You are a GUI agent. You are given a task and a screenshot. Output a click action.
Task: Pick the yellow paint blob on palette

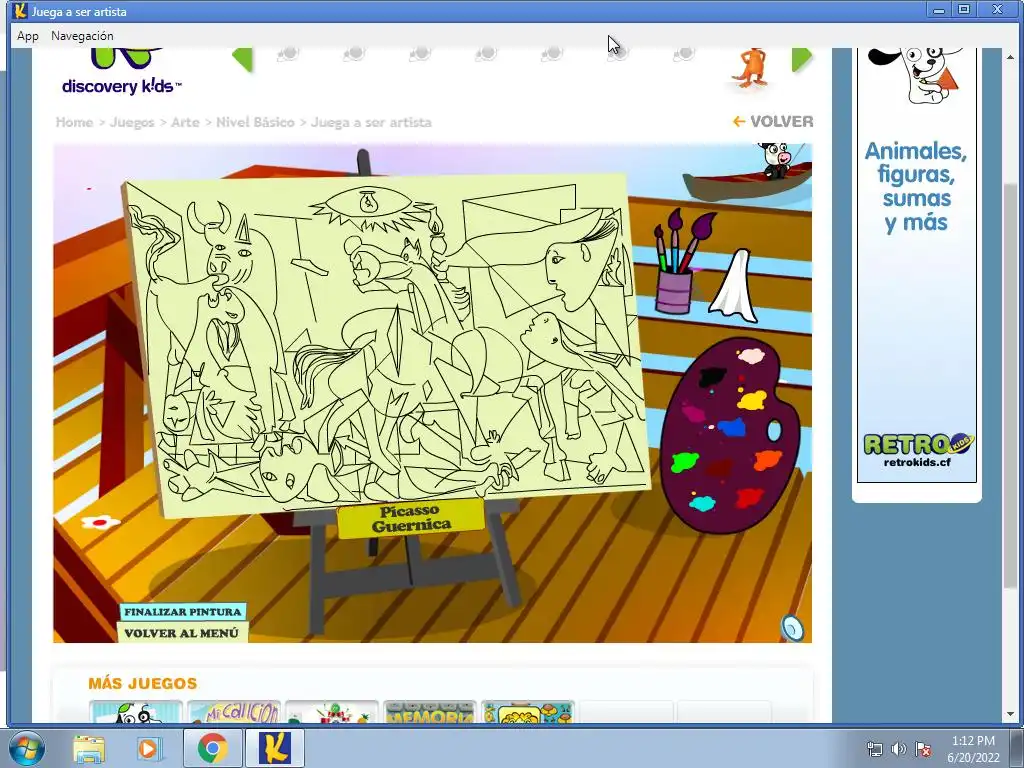(752, 400)
